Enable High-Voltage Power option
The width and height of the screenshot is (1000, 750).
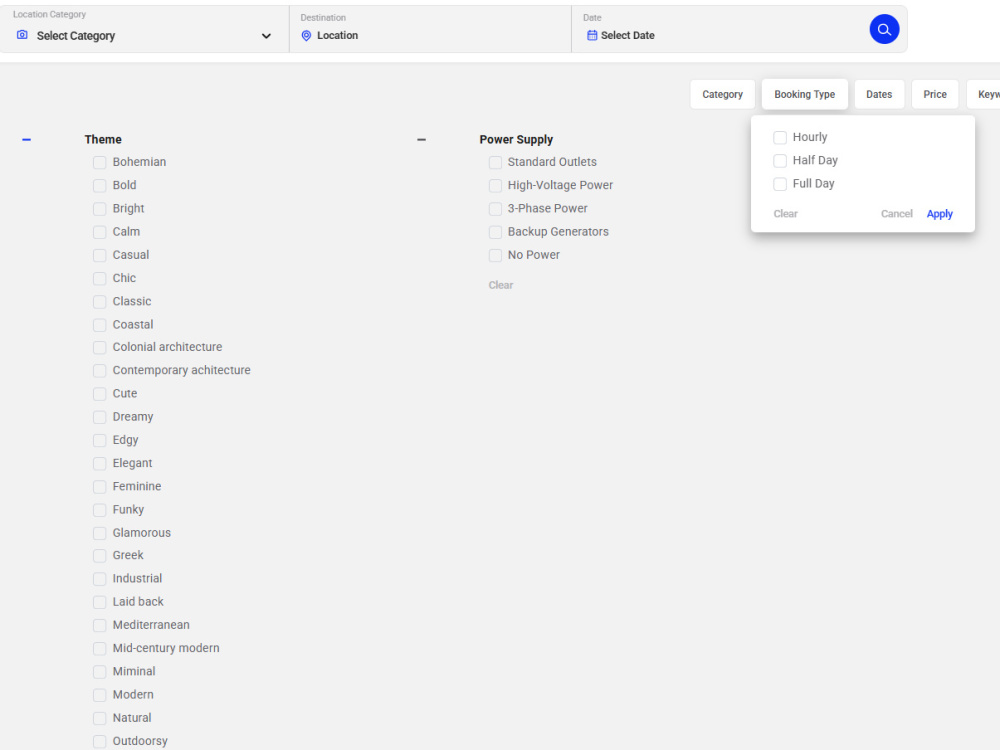pos(495,186)
